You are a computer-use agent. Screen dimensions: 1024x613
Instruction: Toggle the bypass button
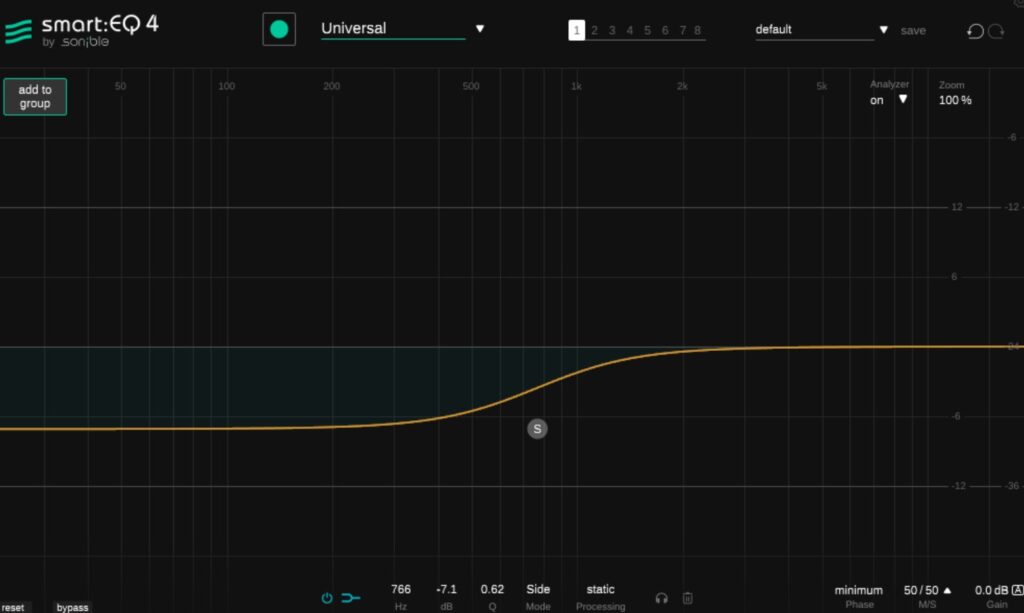pos(72,607)
